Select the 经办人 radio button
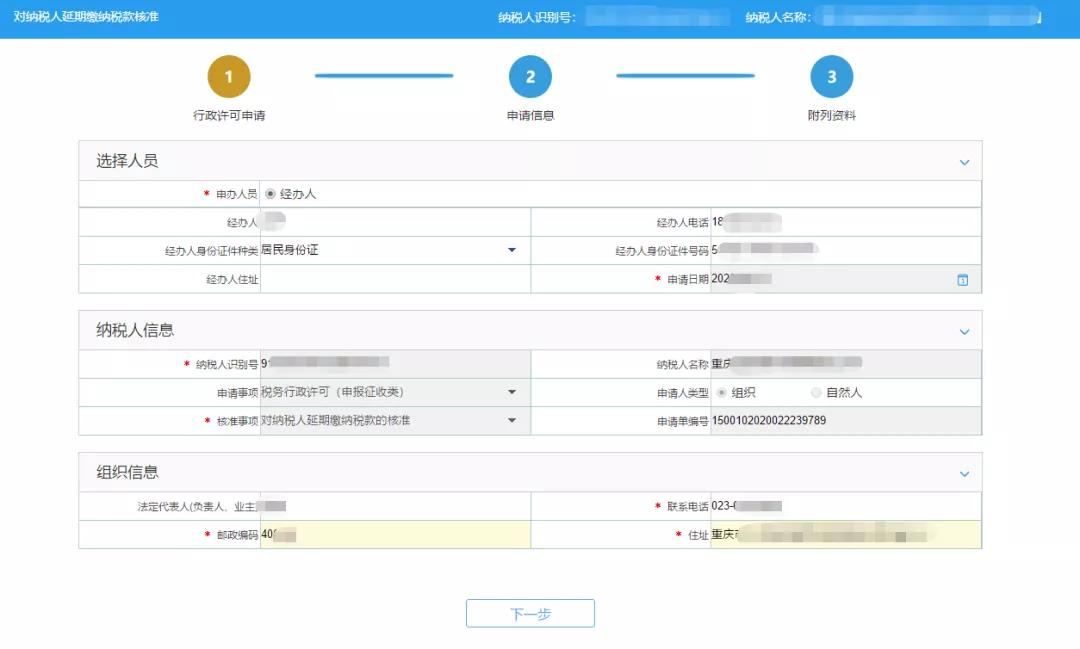Image resolution: width=1080 pixels, height=649 pixels. (x=270, y=194)
